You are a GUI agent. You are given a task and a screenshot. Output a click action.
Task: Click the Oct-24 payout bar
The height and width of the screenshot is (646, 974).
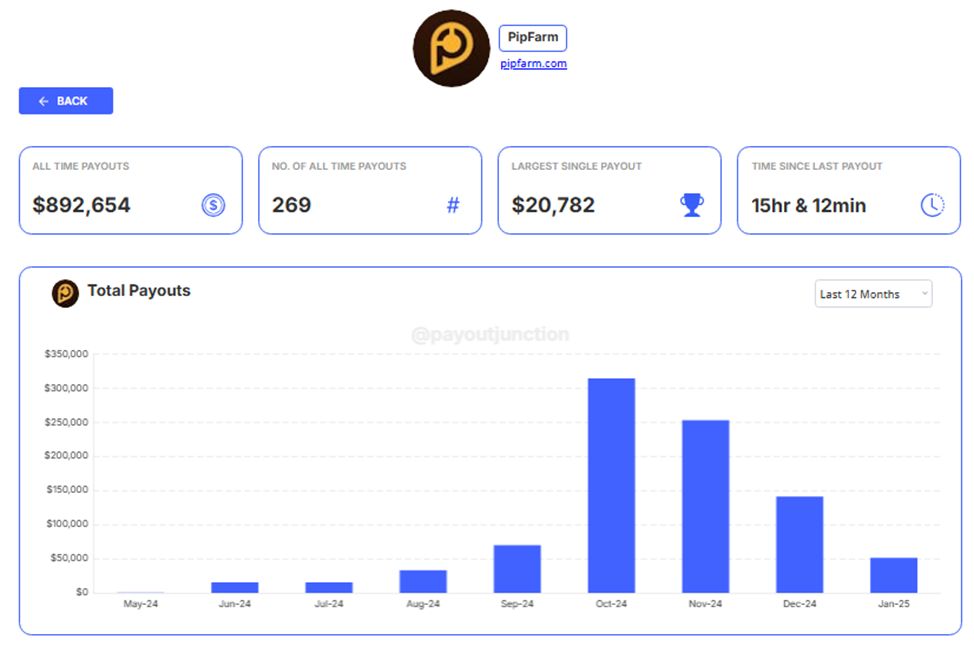[611, 485]
